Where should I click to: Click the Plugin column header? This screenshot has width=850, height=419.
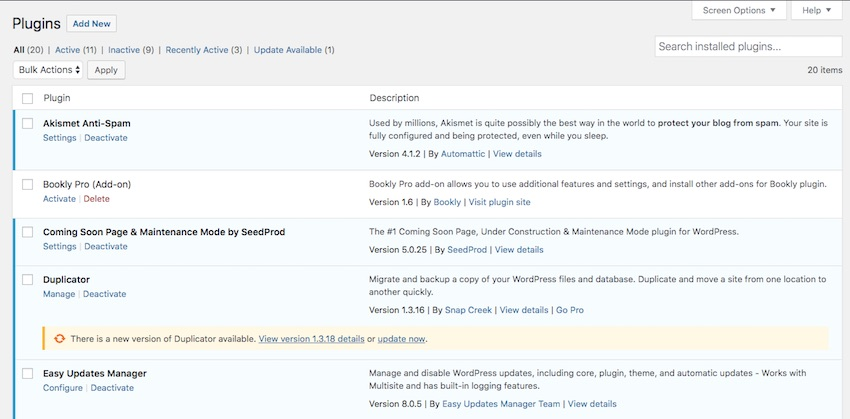point(57,98)
